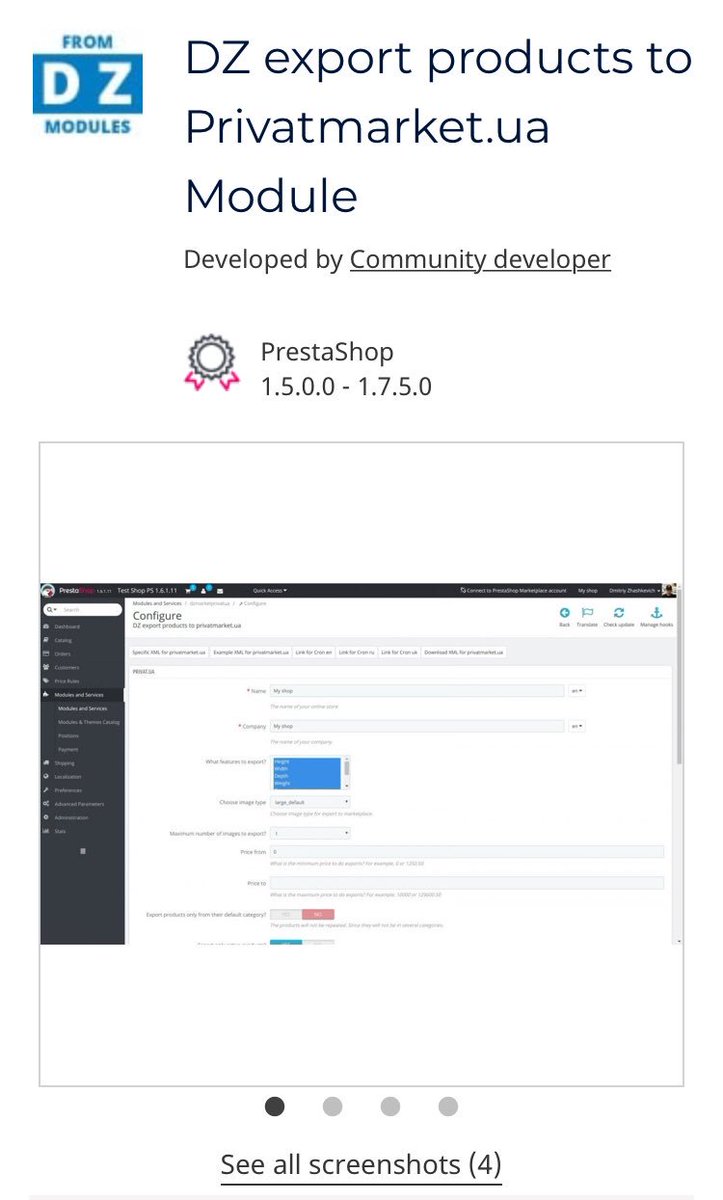Viewport: 723px width, 1200px height.
Task: Click My shop link in top bar
Action: pyautogui.click(x=587, y=591)
